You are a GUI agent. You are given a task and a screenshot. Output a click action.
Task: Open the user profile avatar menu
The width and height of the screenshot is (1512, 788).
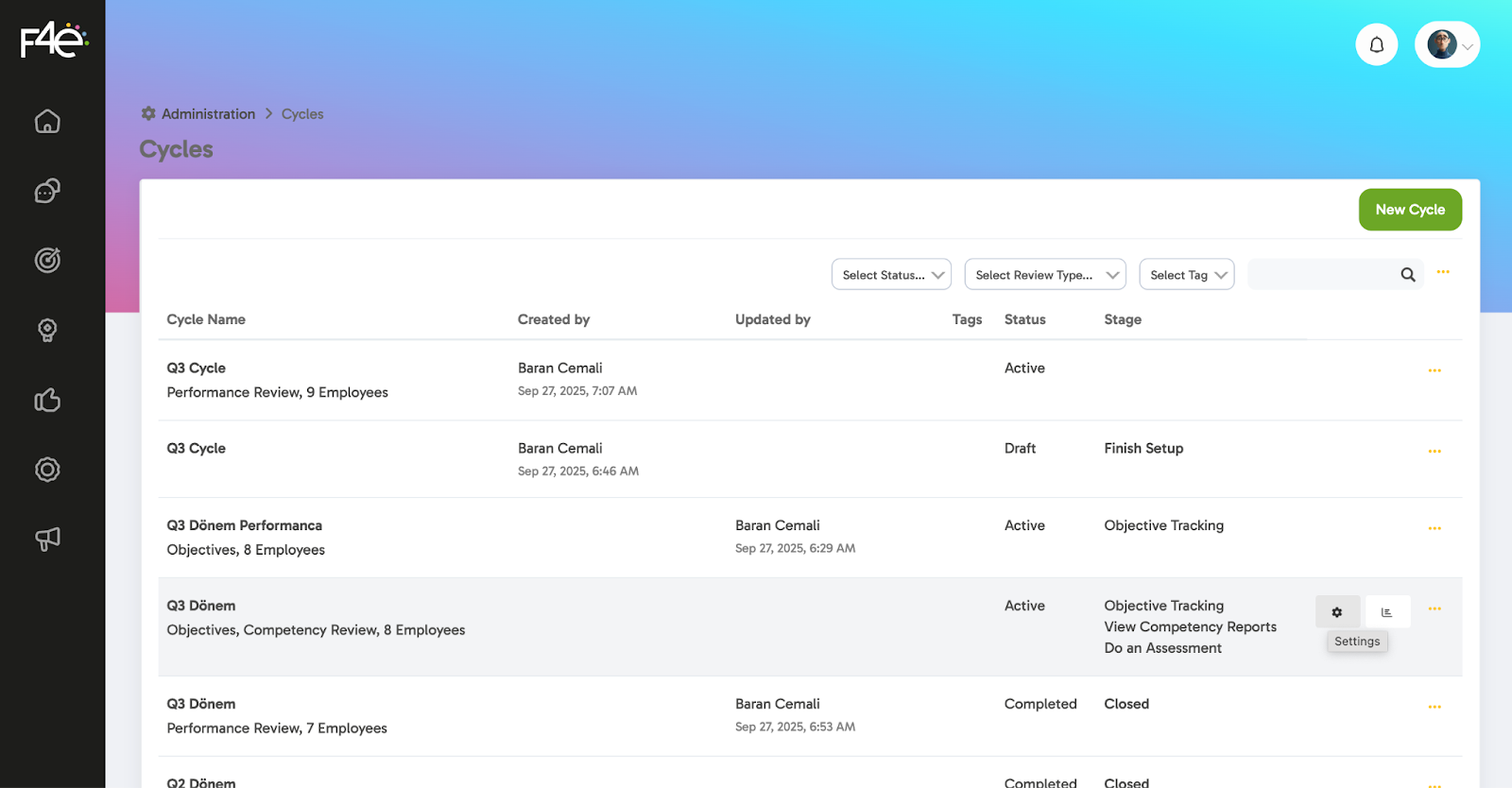point(1447,44)
